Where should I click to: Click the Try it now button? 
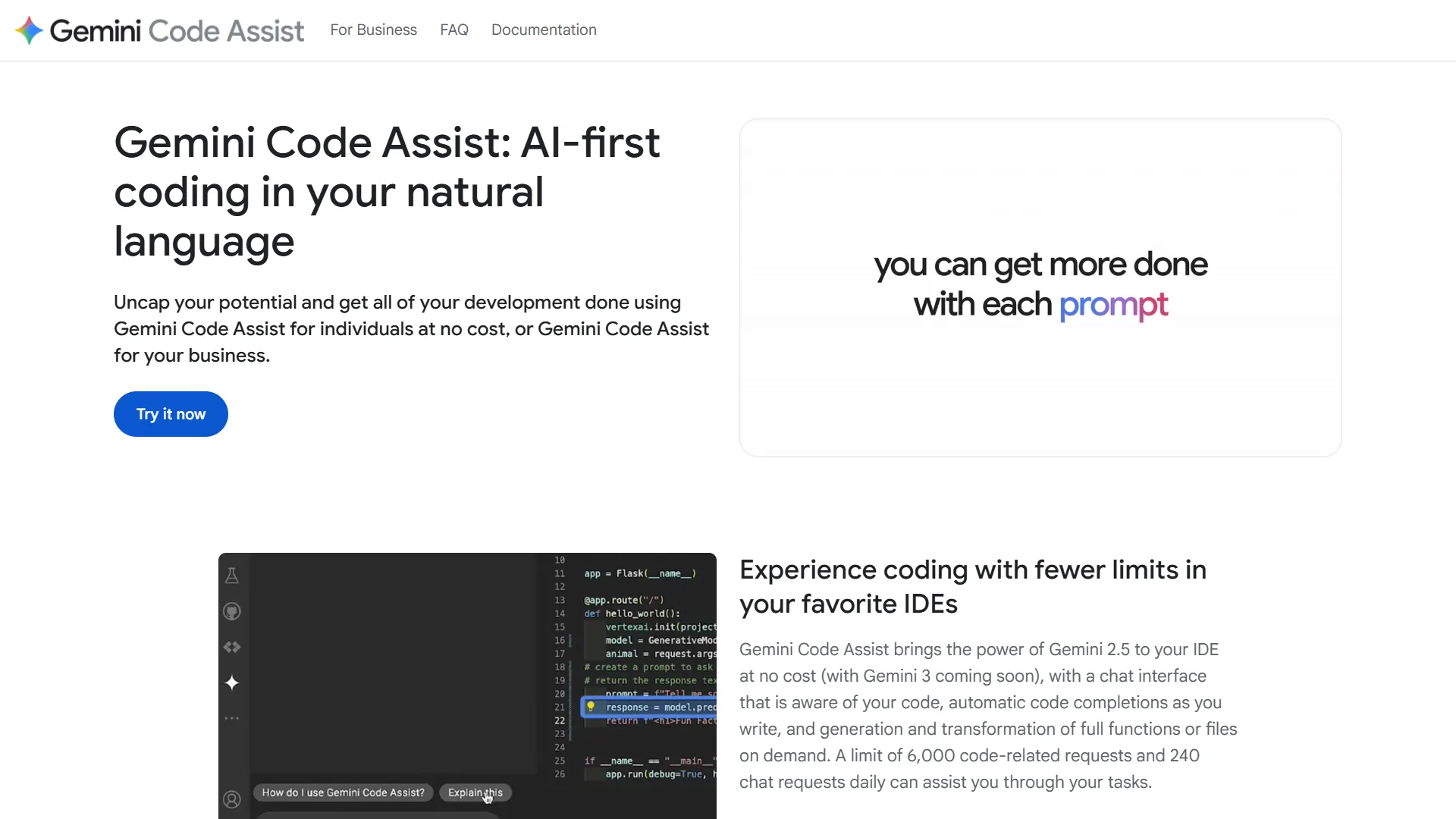point(171,414)
